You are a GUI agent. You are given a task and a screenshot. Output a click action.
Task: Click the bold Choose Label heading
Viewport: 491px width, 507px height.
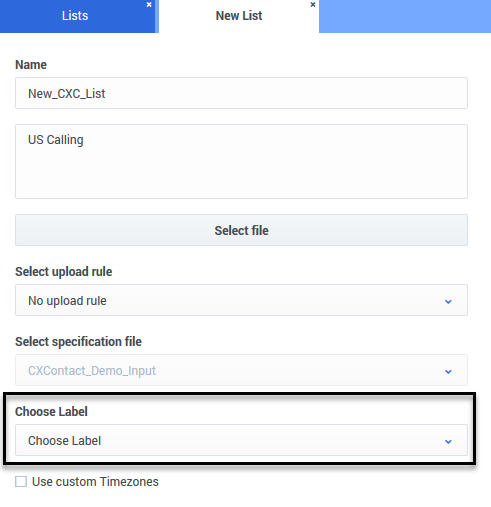click(x=51, y=412)
